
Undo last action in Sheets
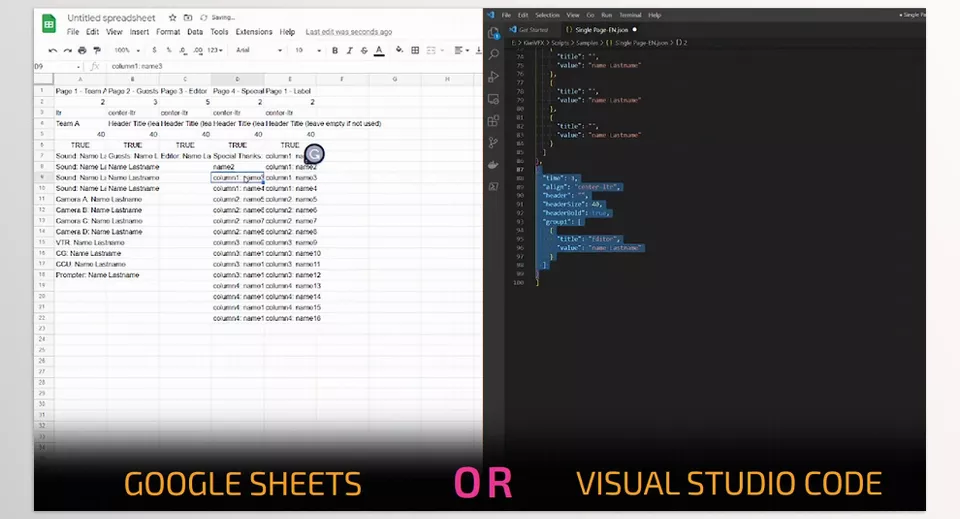[53, 50]
